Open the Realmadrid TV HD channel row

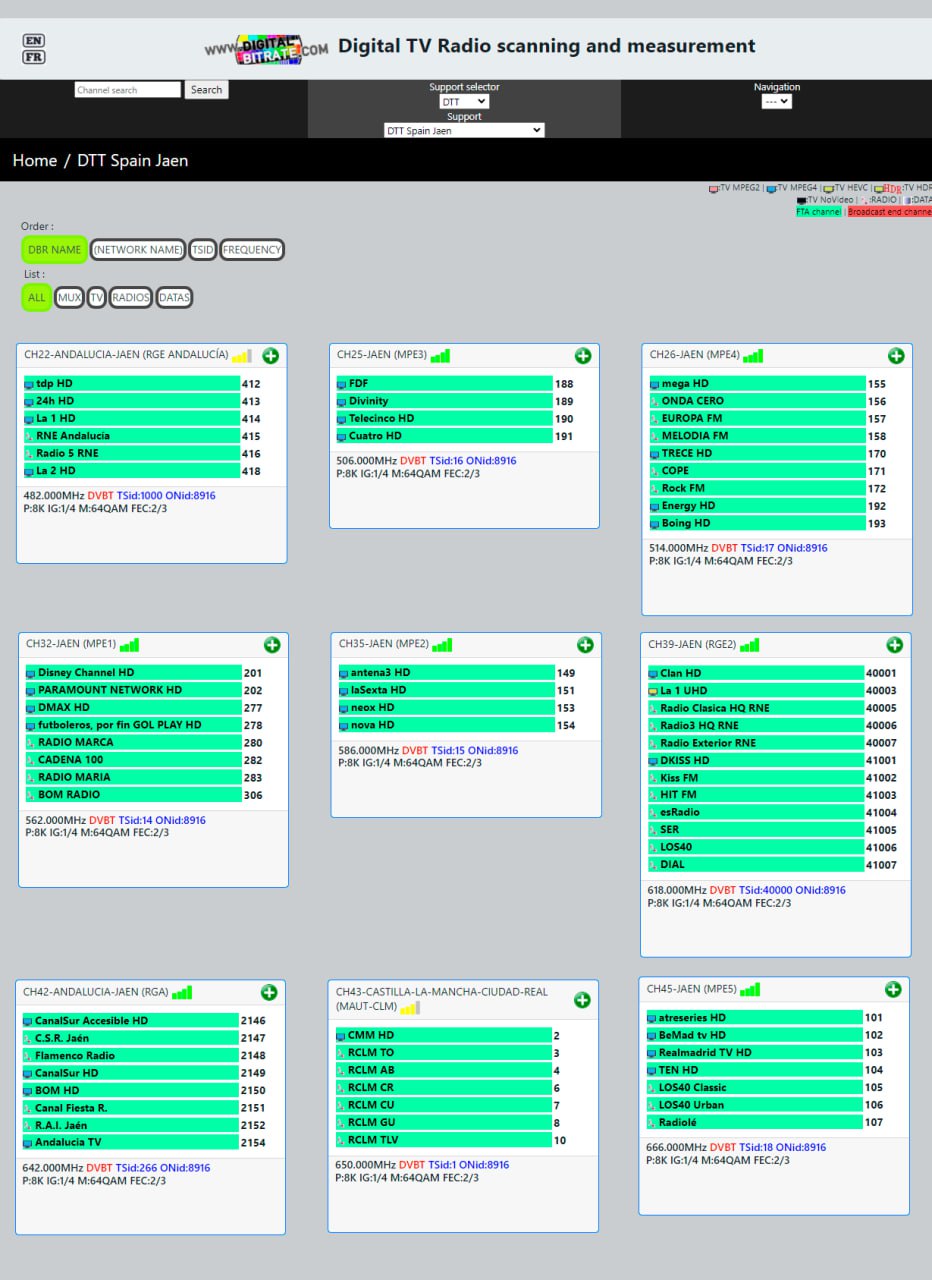[754, 1053]
